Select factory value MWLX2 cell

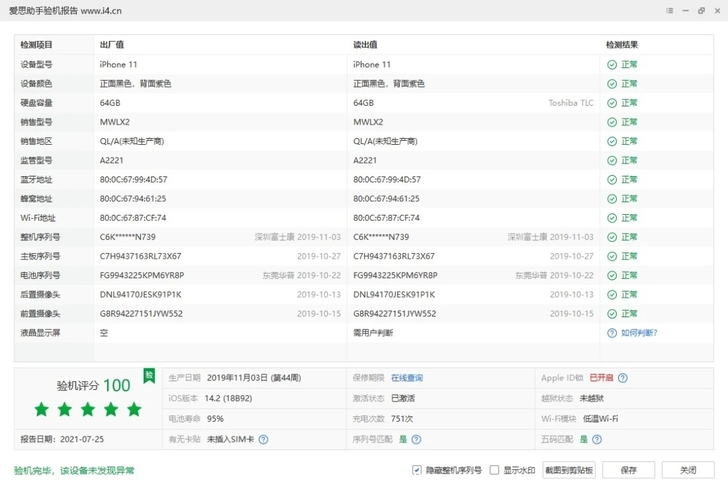pos(115,122)
